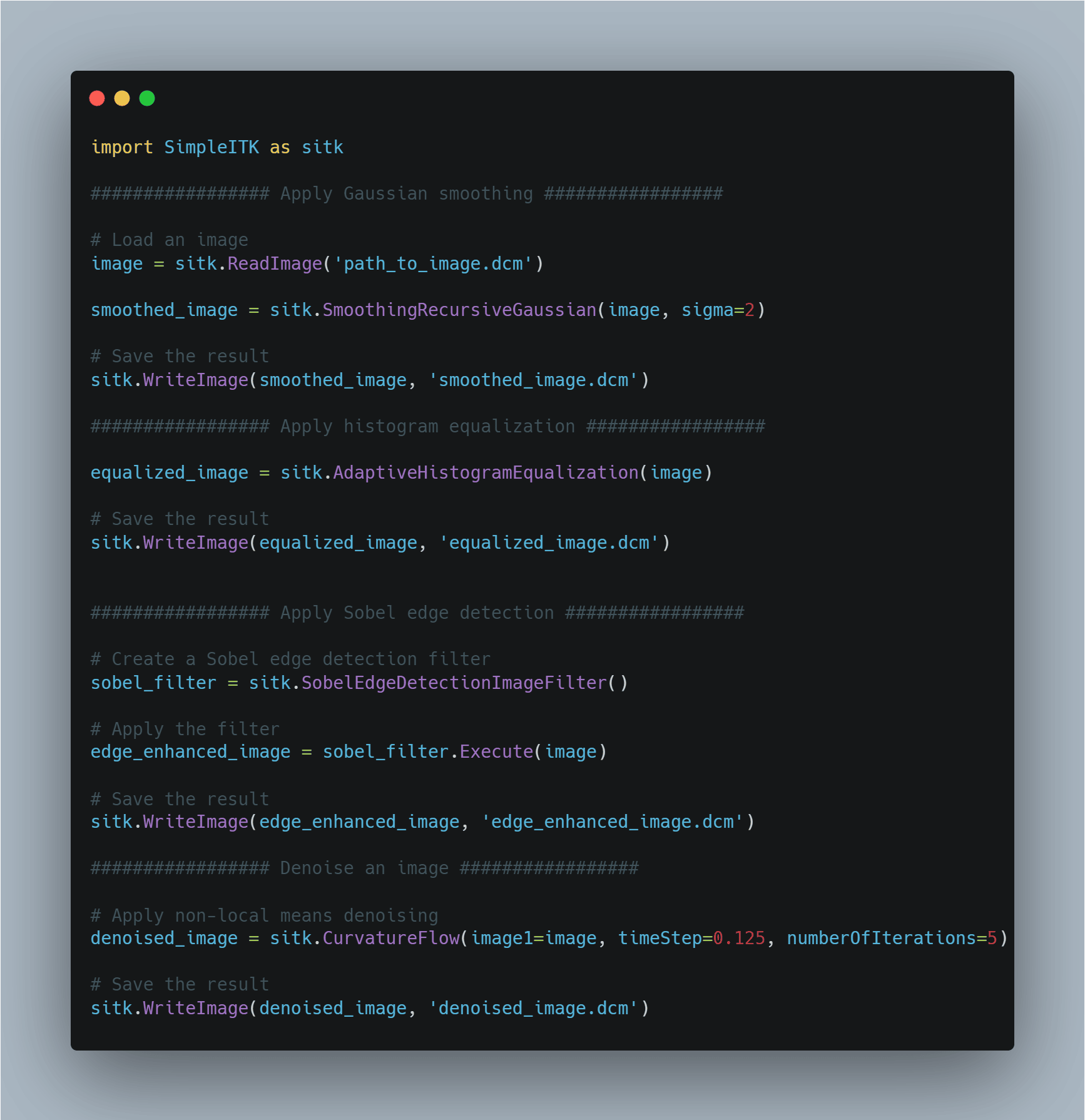
Task: Click the 'Apply histogram equalization' comment header
Action: tap(428, 427)
